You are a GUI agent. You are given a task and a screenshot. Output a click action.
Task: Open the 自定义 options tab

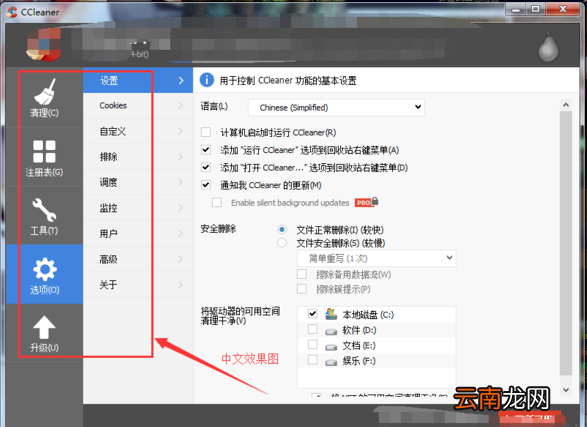[x=138, y=131]
